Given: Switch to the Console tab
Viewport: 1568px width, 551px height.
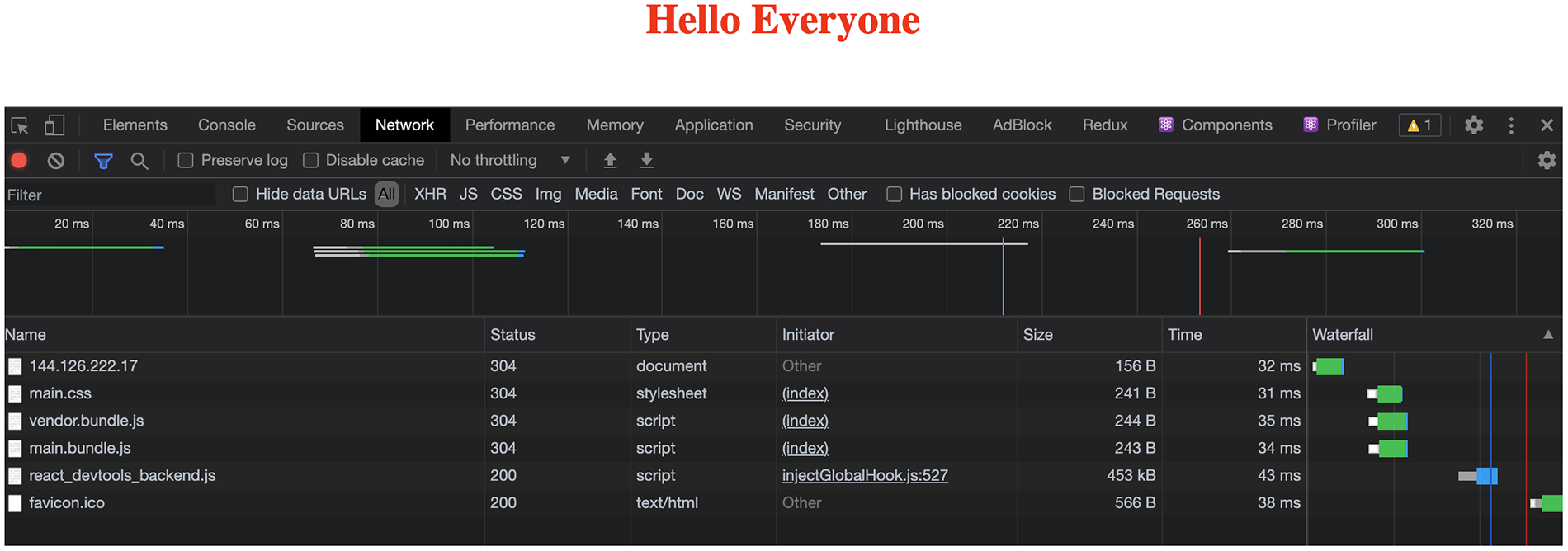Looking at the screenshot, I should pyautogui.click(x=226, y=125).
